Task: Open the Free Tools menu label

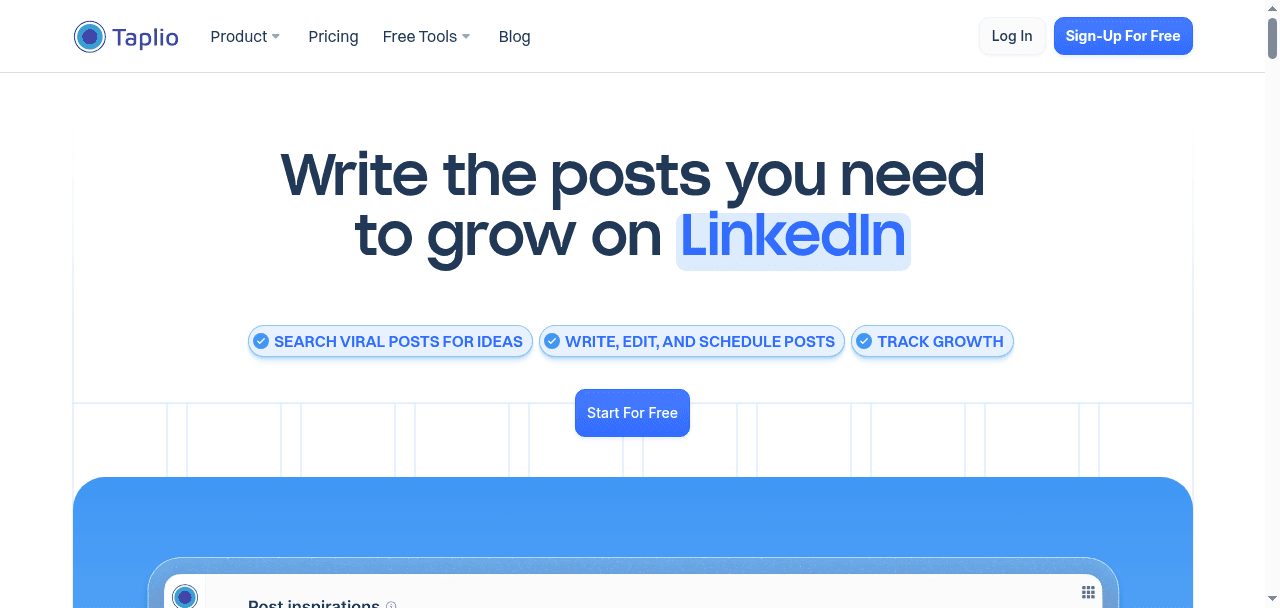Action: pyautogui.click(x=419, y=36)
